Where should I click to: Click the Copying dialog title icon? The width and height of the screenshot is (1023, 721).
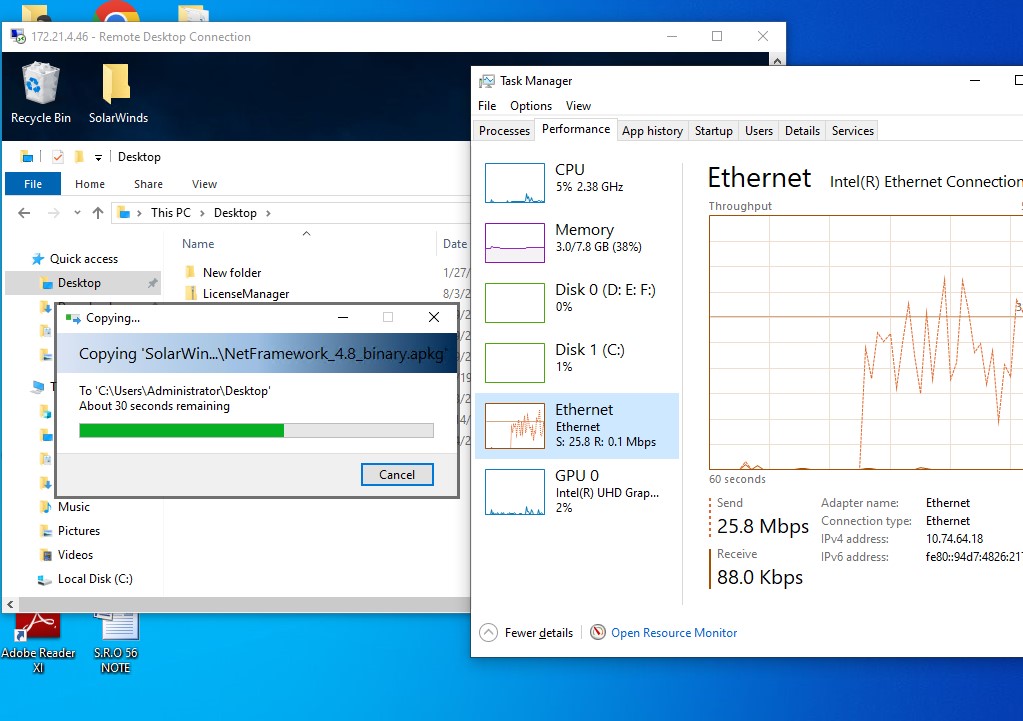click(x=73, y=318)
